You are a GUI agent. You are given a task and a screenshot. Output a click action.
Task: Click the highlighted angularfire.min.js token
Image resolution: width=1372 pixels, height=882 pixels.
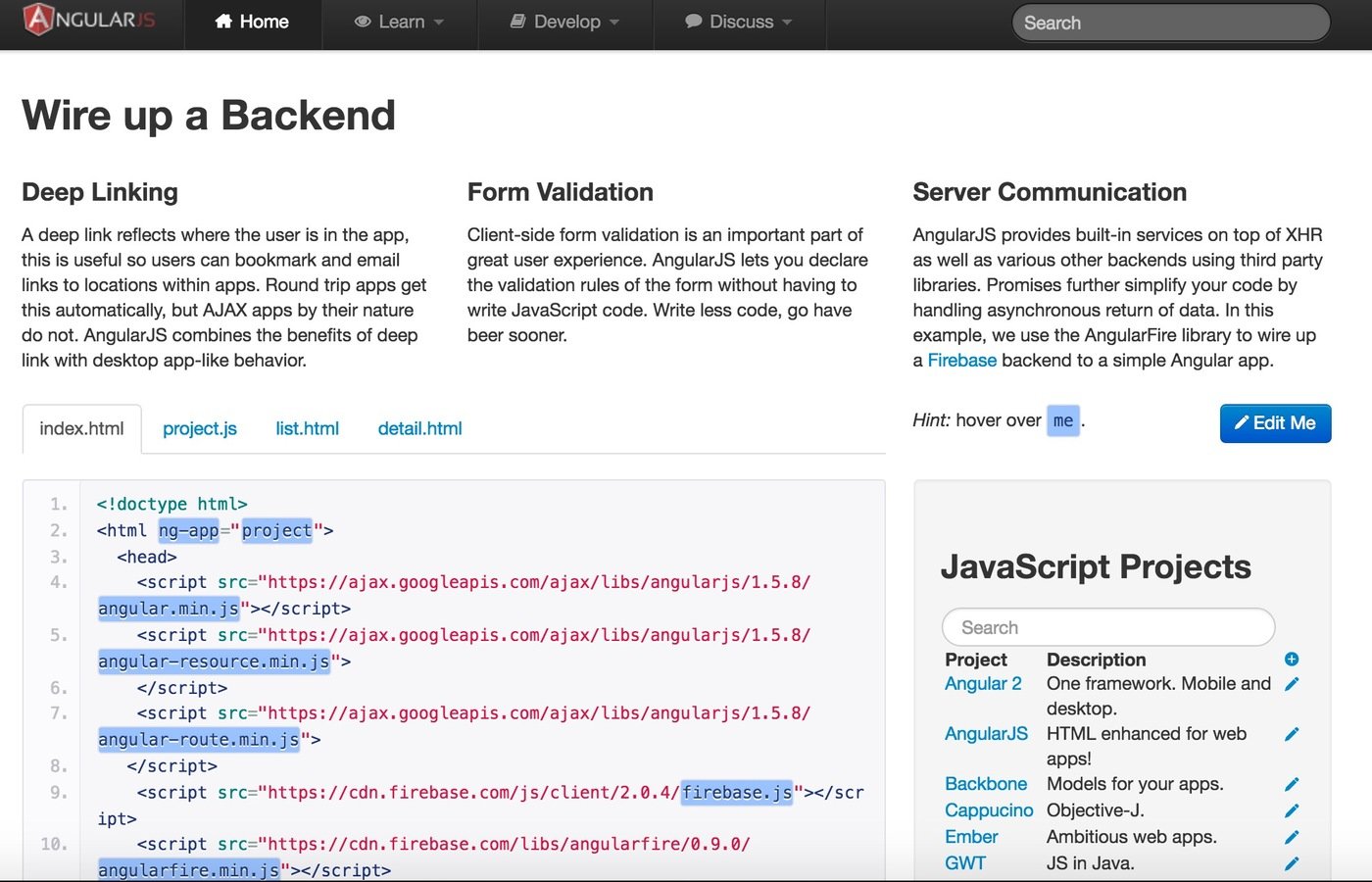188,869
